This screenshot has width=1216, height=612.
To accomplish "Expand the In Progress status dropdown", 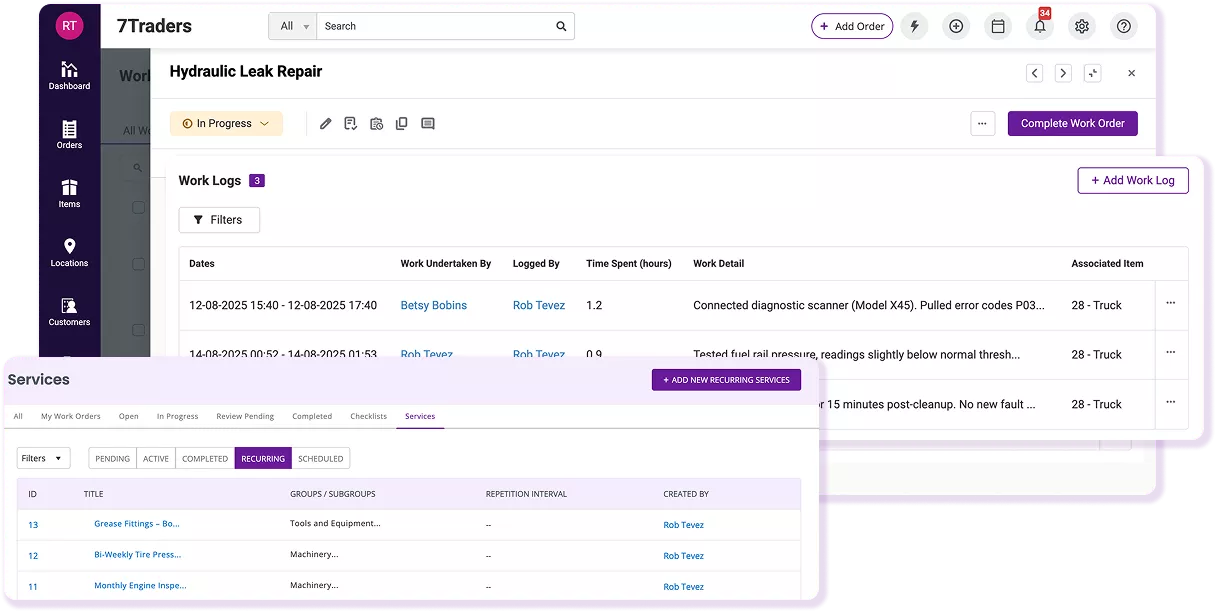I will click(226, 124).
